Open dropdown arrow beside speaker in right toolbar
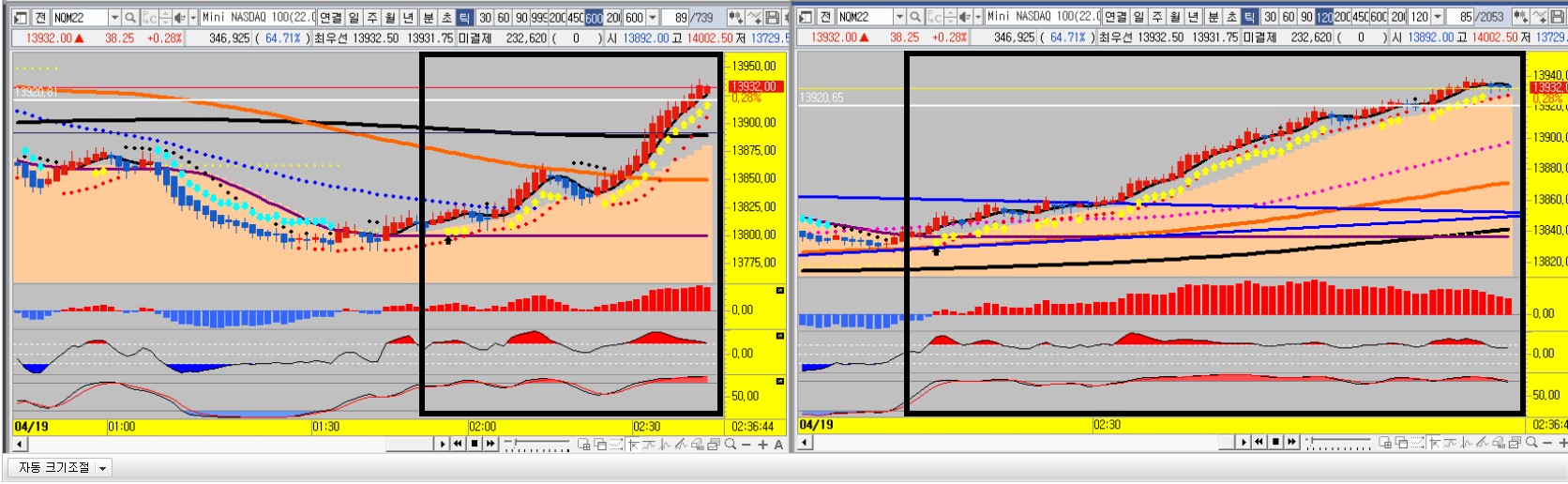 [x=978, y=18]
